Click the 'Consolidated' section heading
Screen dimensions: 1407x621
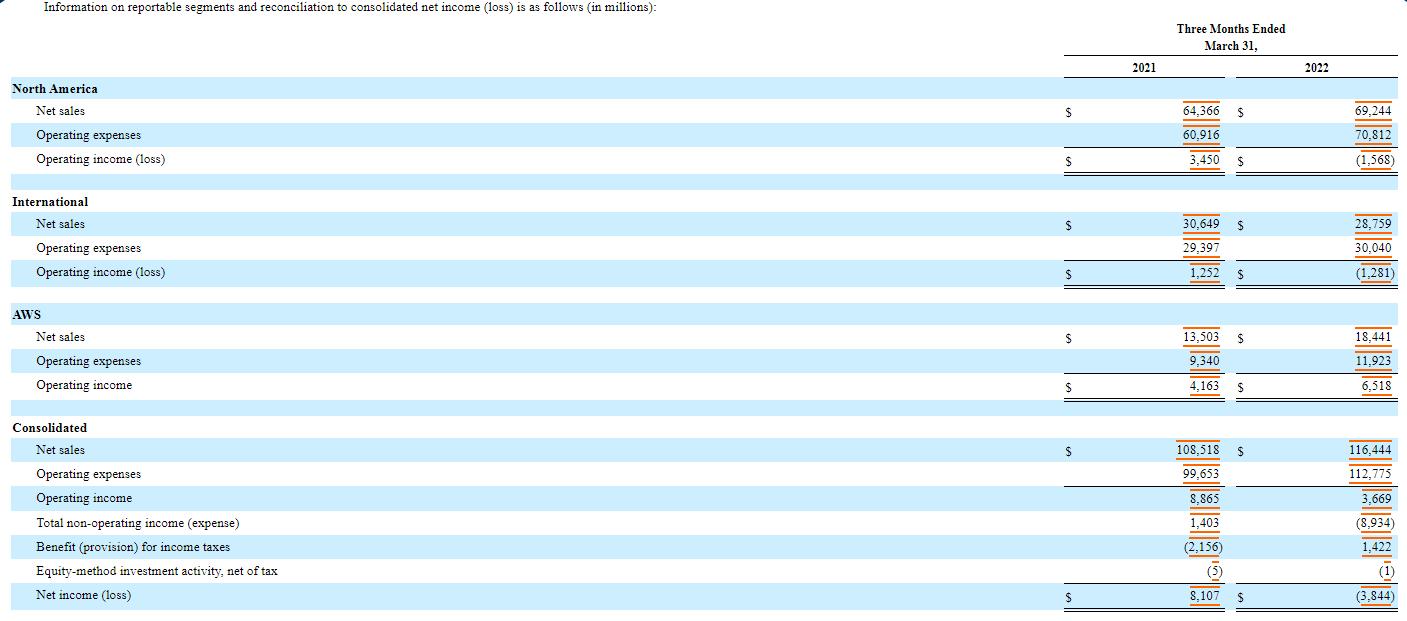(x=50, y=428)
